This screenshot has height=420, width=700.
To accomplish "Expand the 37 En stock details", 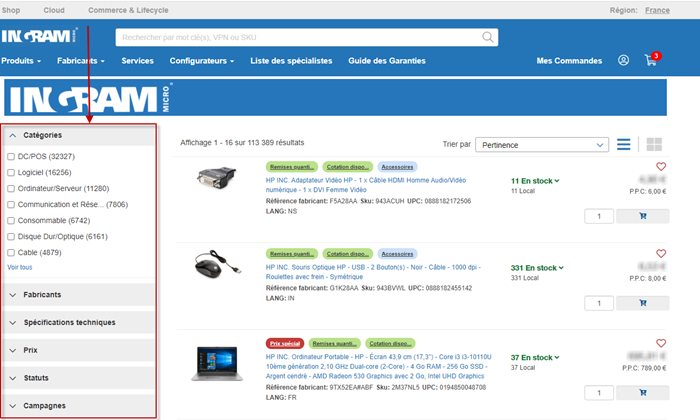I will click(535, 358).
